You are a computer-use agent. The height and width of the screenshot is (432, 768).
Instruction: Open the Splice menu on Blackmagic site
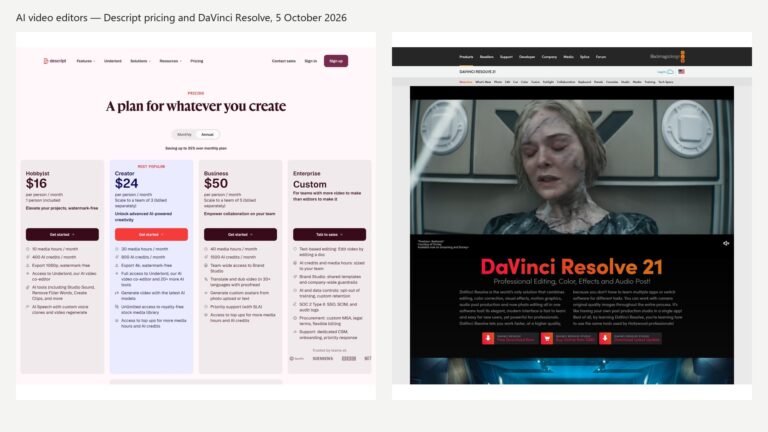tap(585, 57)
